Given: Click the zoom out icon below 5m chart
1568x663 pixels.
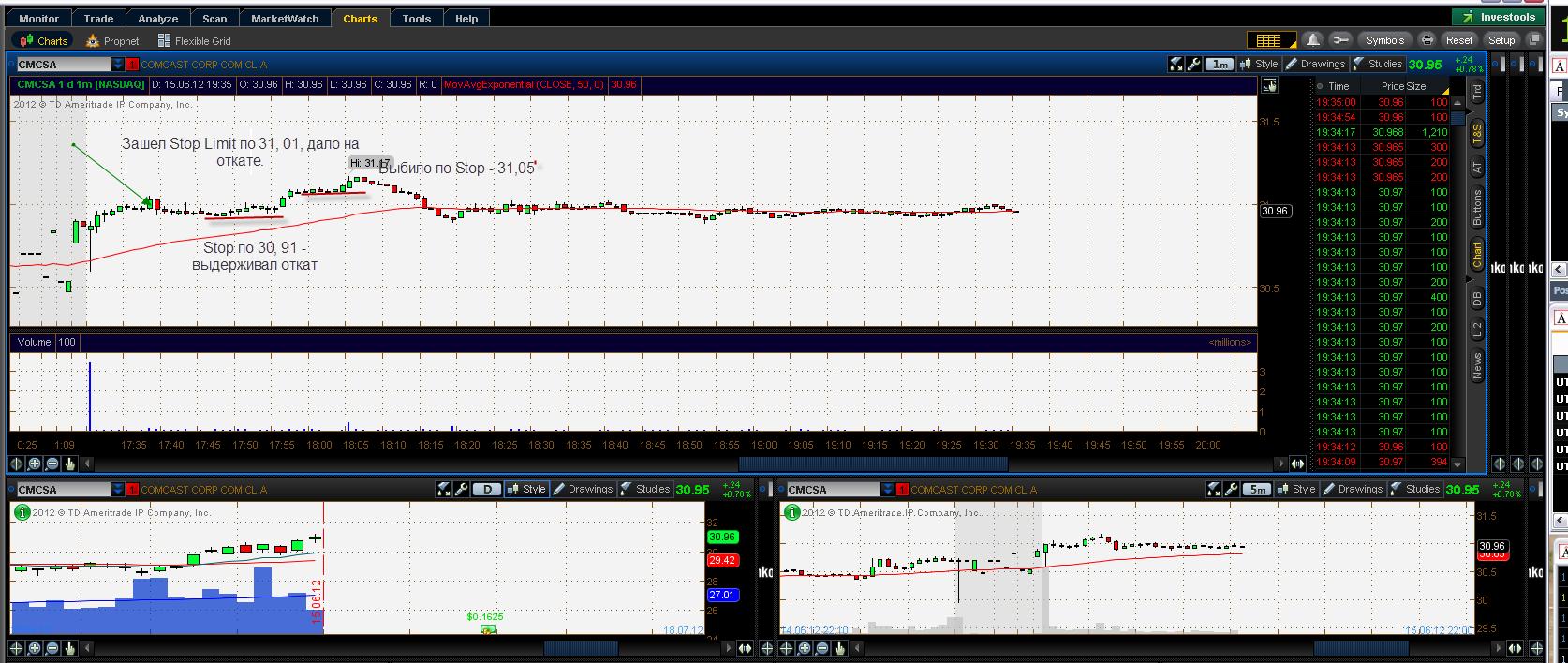Looking at the screenshot, I should pos(822,648).
